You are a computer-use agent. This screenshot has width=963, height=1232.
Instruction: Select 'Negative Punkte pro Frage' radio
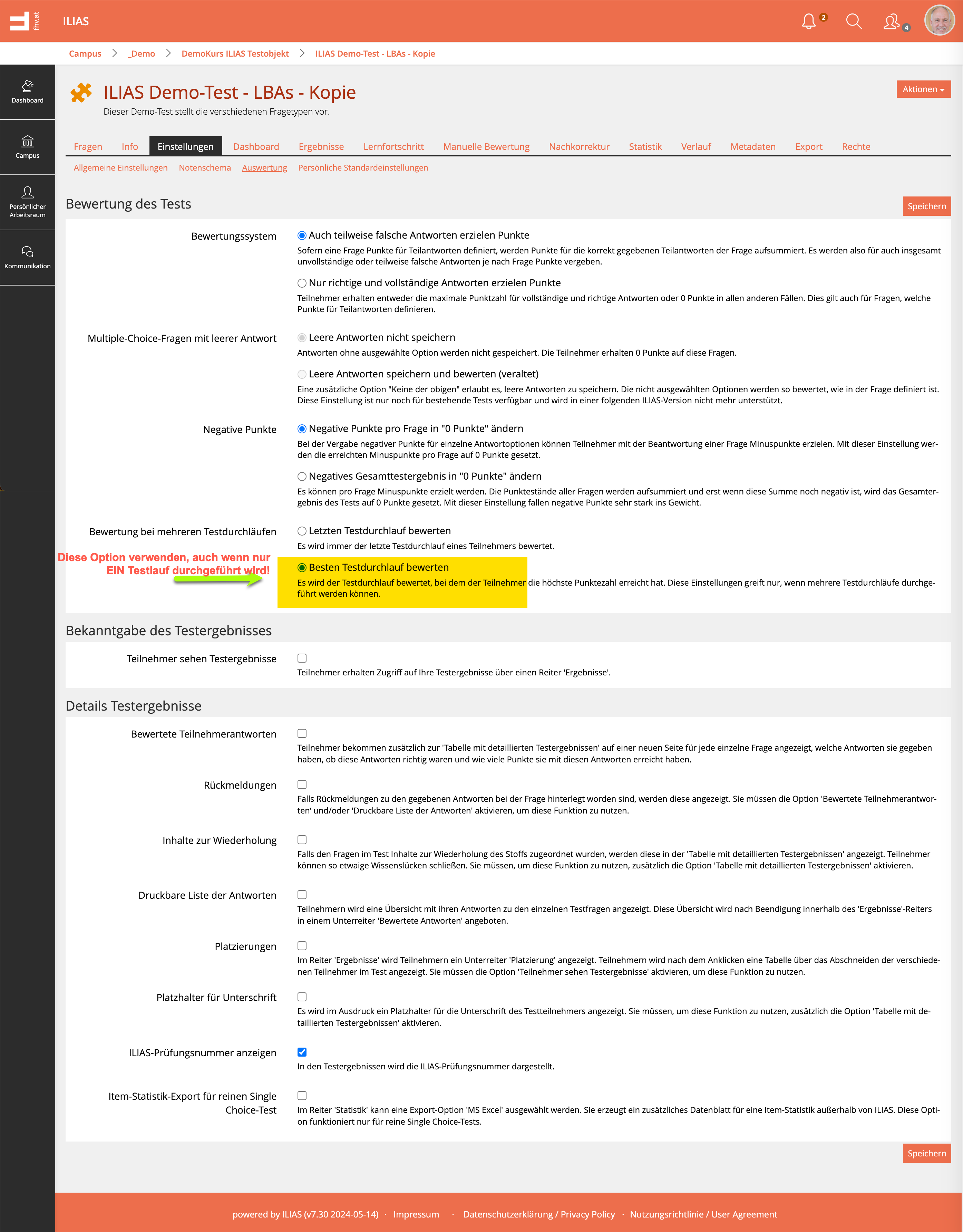302,429
